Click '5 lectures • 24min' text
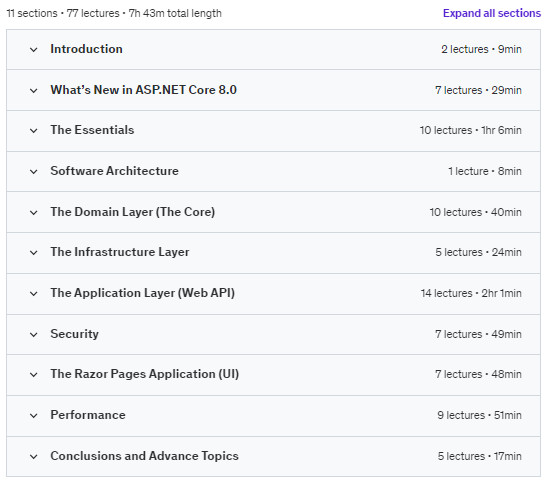 click(479, 252)
